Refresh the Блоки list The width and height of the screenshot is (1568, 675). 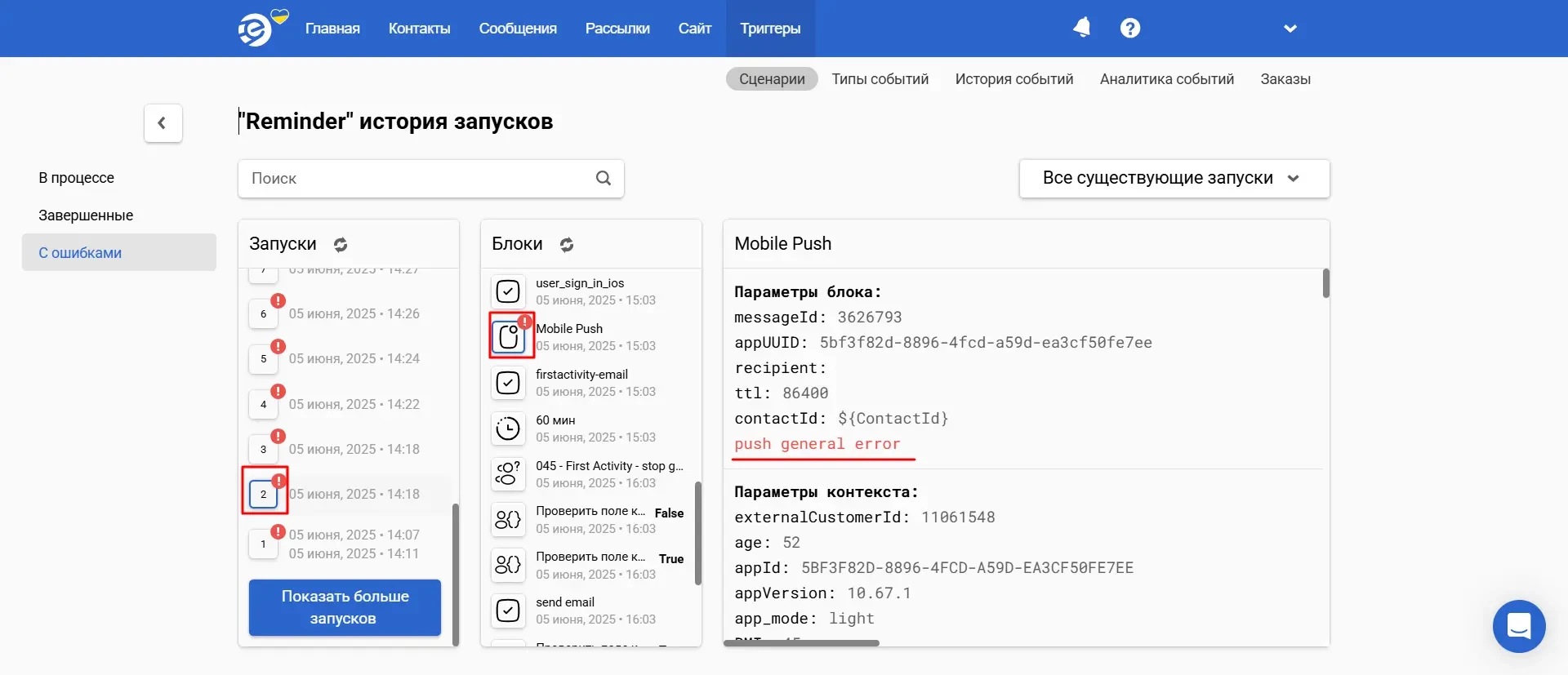click(567, 244)
